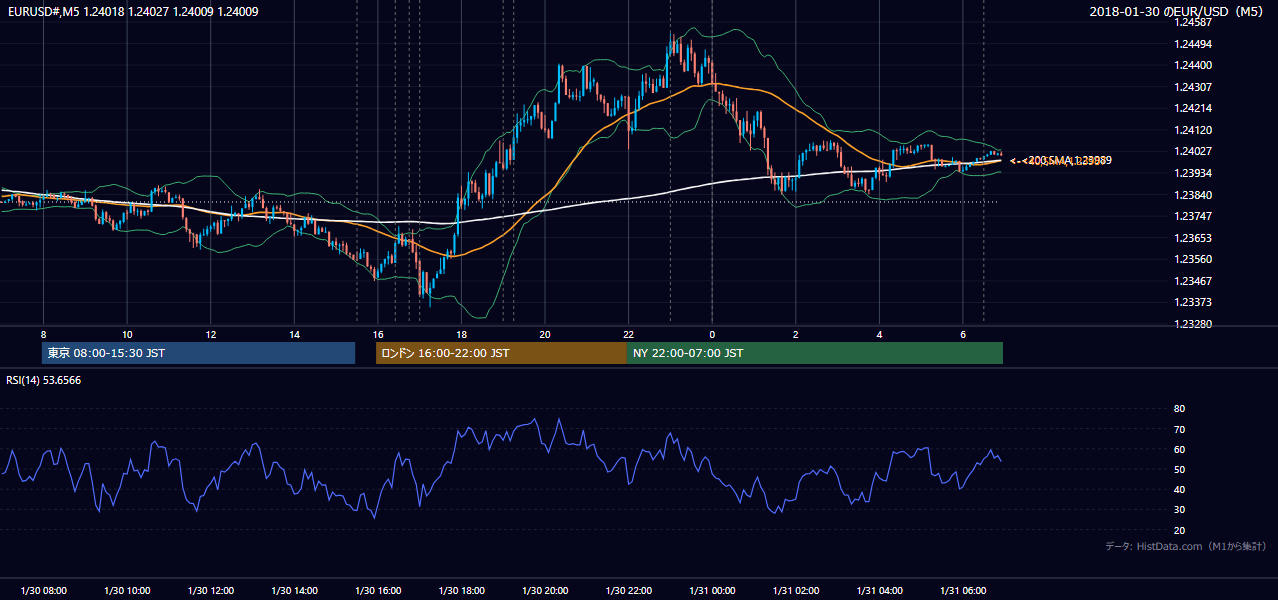Screen dimensions: 1278x600
Task: Click price axis label 1.24027
Action: (1193, 151)
